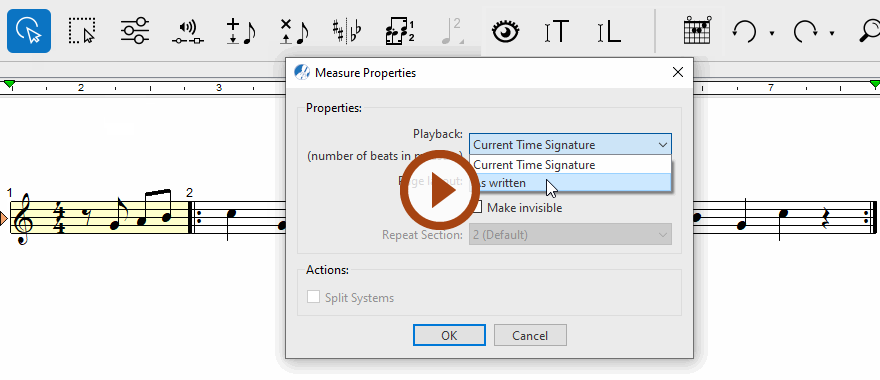Click the magnifier zoom icon
This screenshot has width=880, height=380.
click(x=870, y=31)
